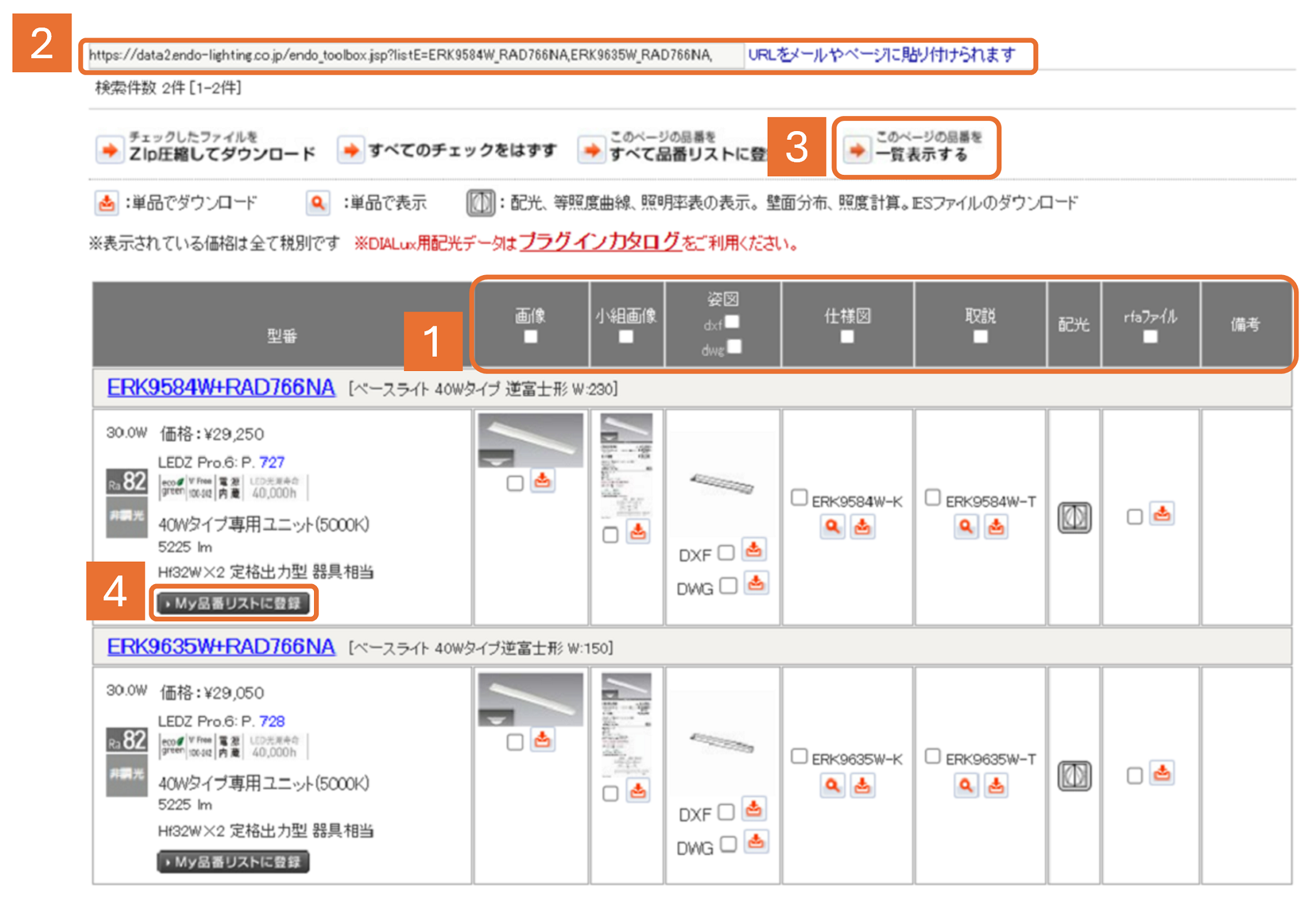Tick DWG checkbox for ERK9584W+RAD766NA
The height and width of the screenshot is (917, 1316).
728,585
